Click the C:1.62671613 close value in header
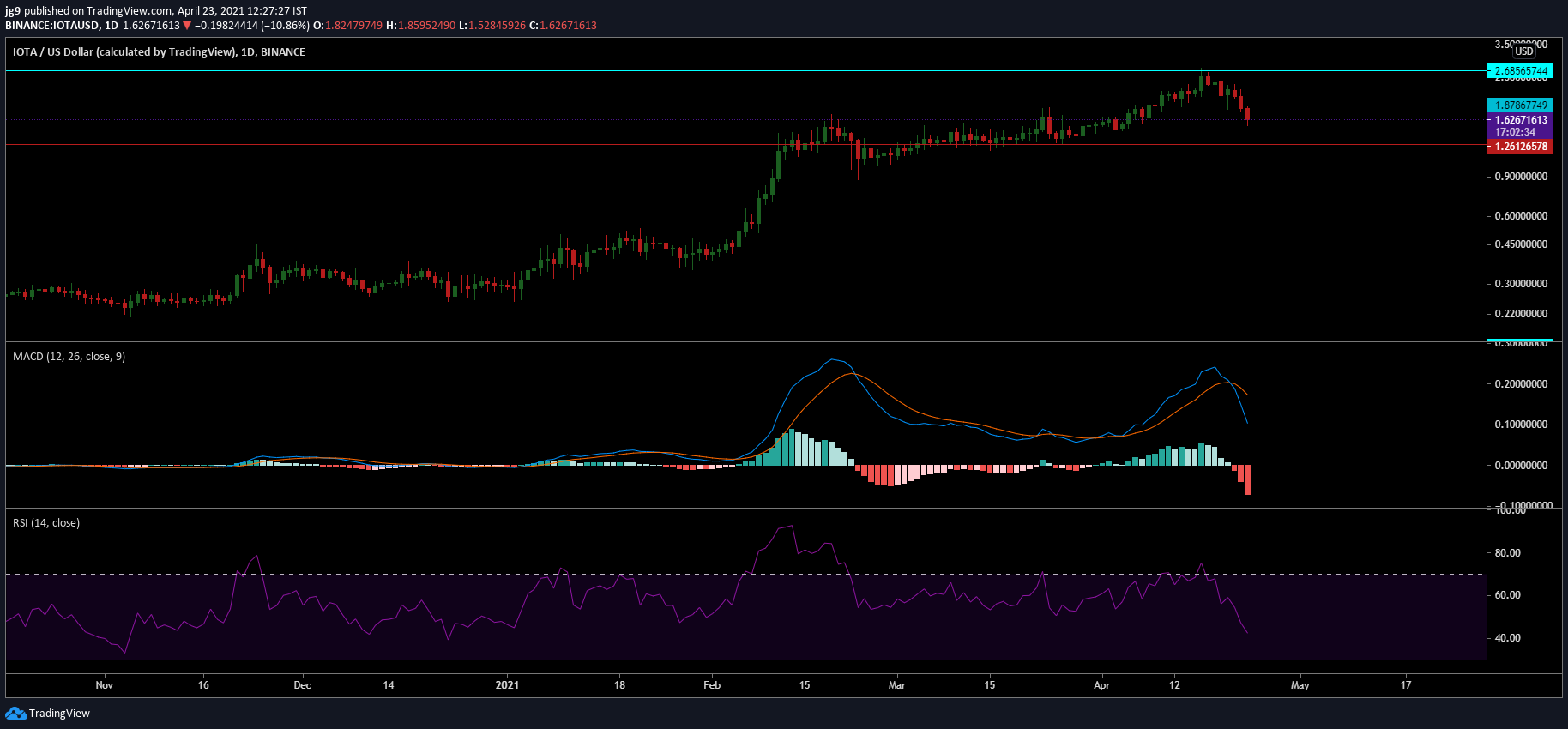This screenshot has height=729, width=1568. (563, 26)
